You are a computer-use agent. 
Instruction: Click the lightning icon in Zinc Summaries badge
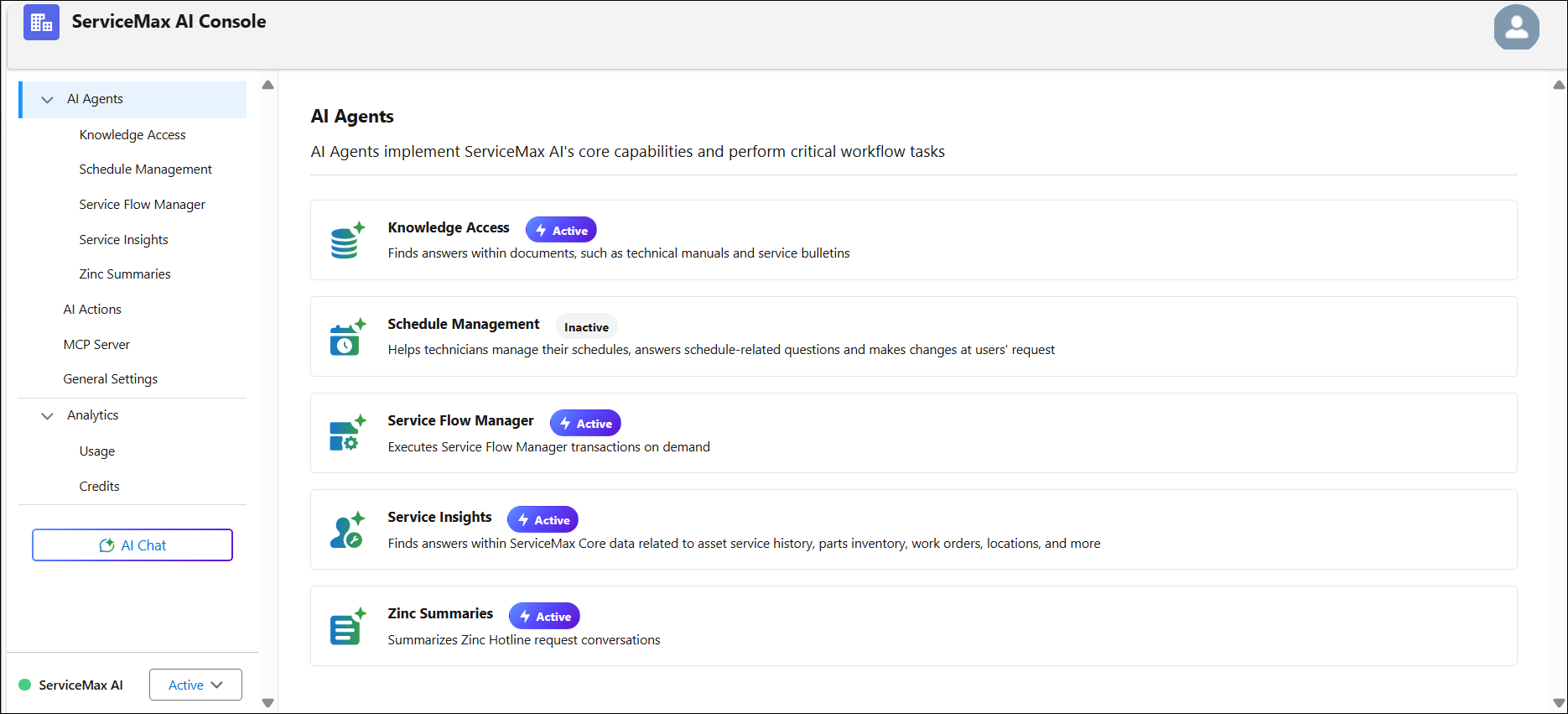tap(525, 616)
